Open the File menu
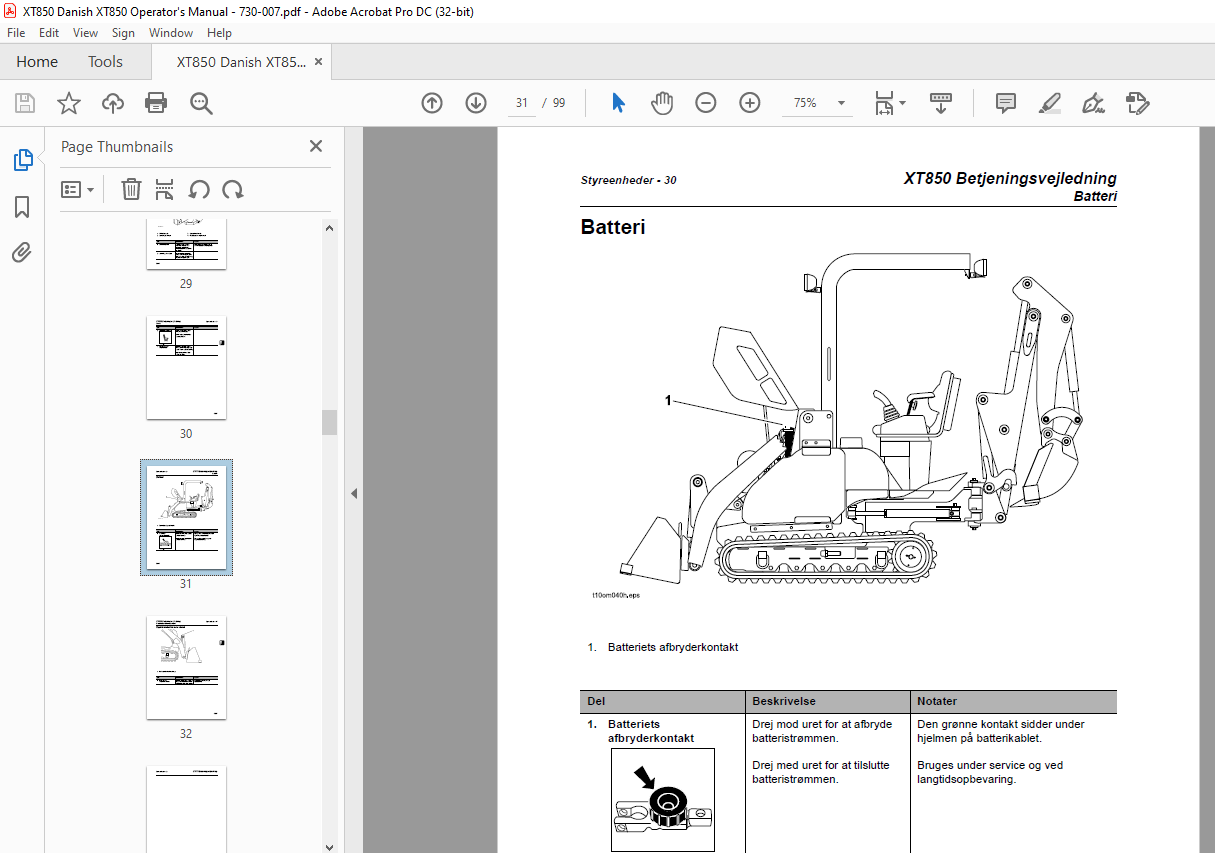 [x=16, y=33]
